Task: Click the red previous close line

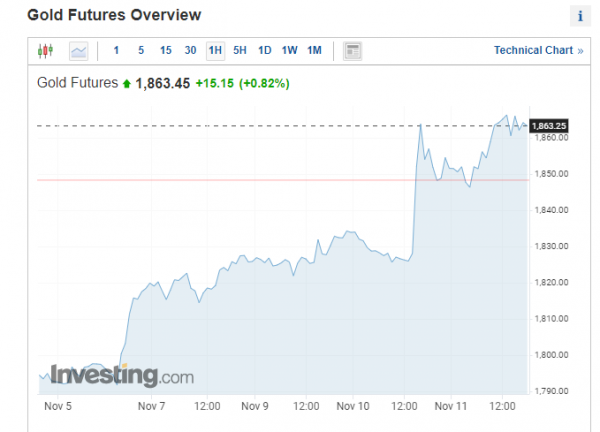Action: (x=283, y=180)
